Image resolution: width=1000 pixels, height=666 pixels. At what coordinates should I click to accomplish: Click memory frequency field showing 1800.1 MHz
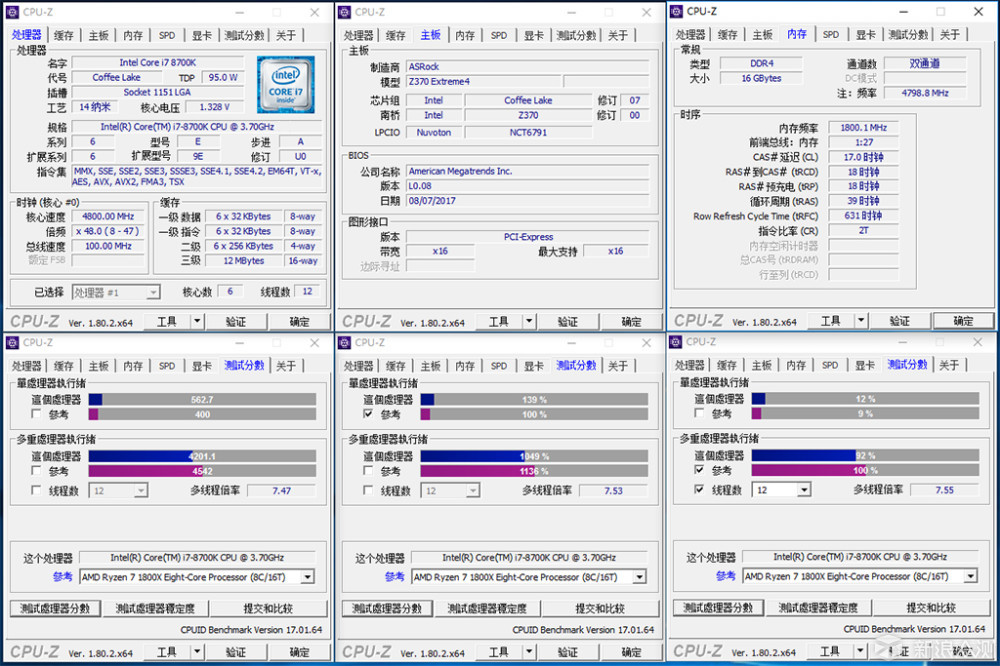click(863, 128)
